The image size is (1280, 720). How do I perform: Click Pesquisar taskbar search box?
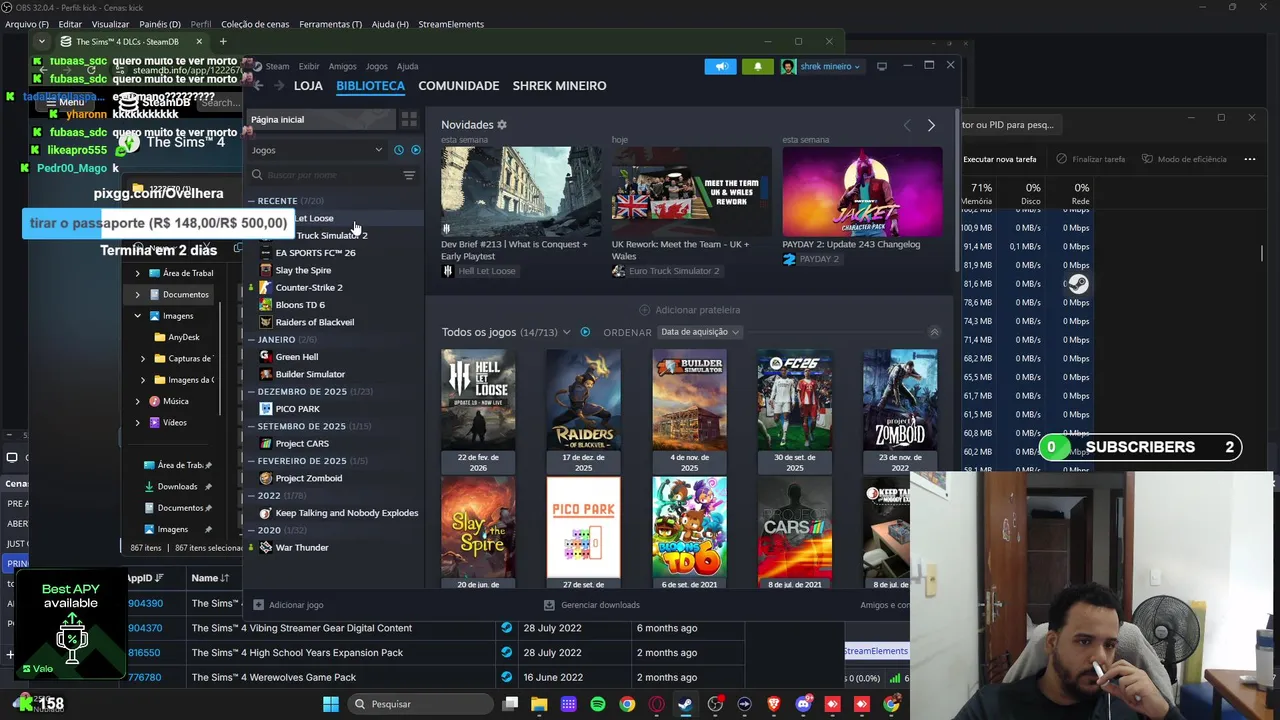[x=419, y=704]
